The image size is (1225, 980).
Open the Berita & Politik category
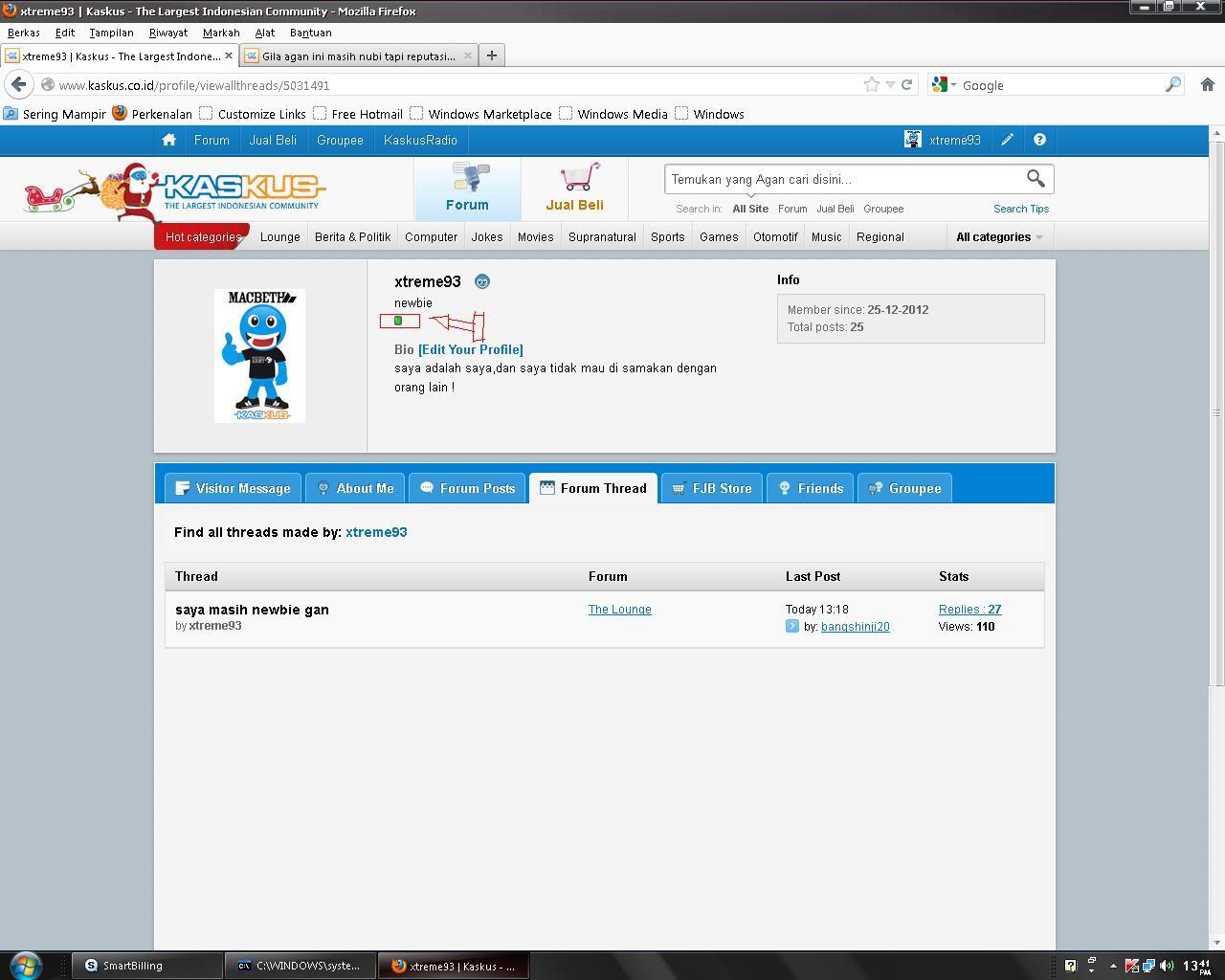[x=352, y=237]
